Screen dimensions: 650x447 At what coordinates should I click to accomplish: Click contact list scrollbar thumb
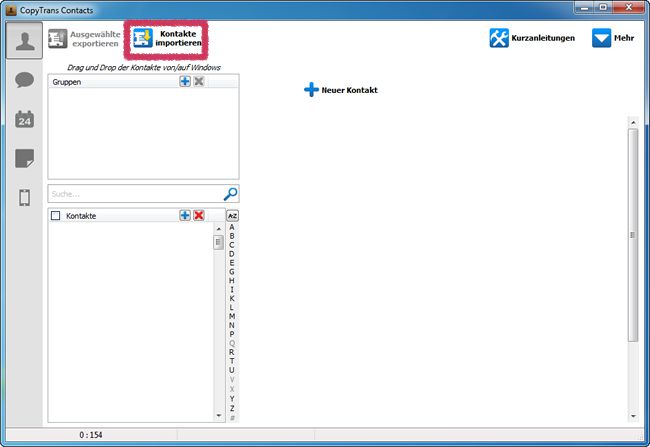click(218, 242)
